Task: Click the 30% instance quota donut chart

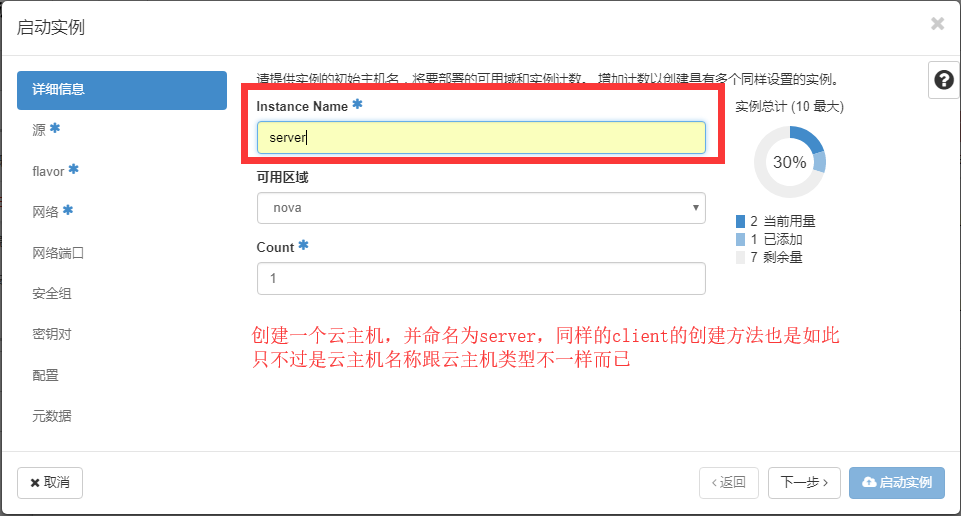Action: [x=790, y=162]
